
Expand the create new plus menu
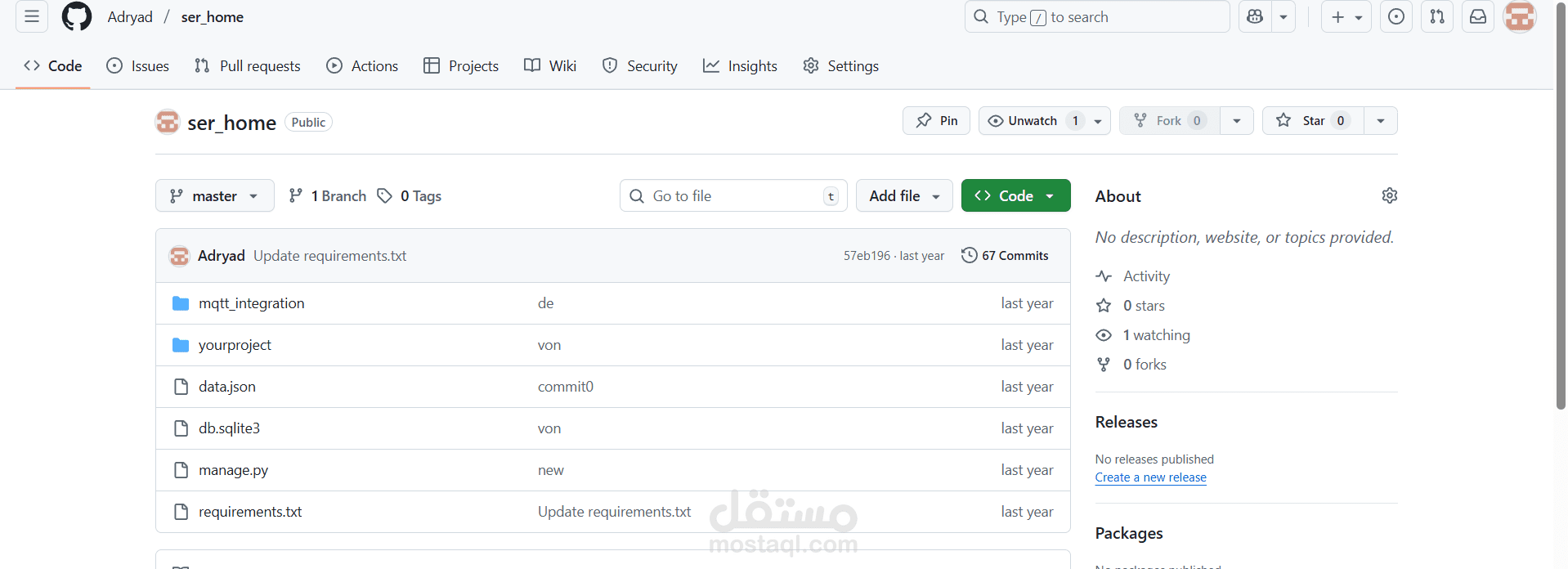point(1346,16)
